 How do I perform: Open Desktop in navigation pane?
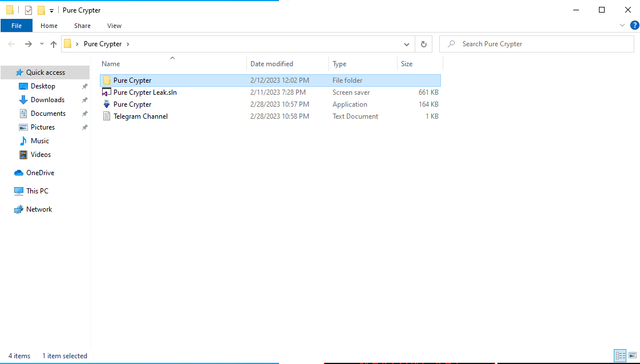tap(43, 86)
